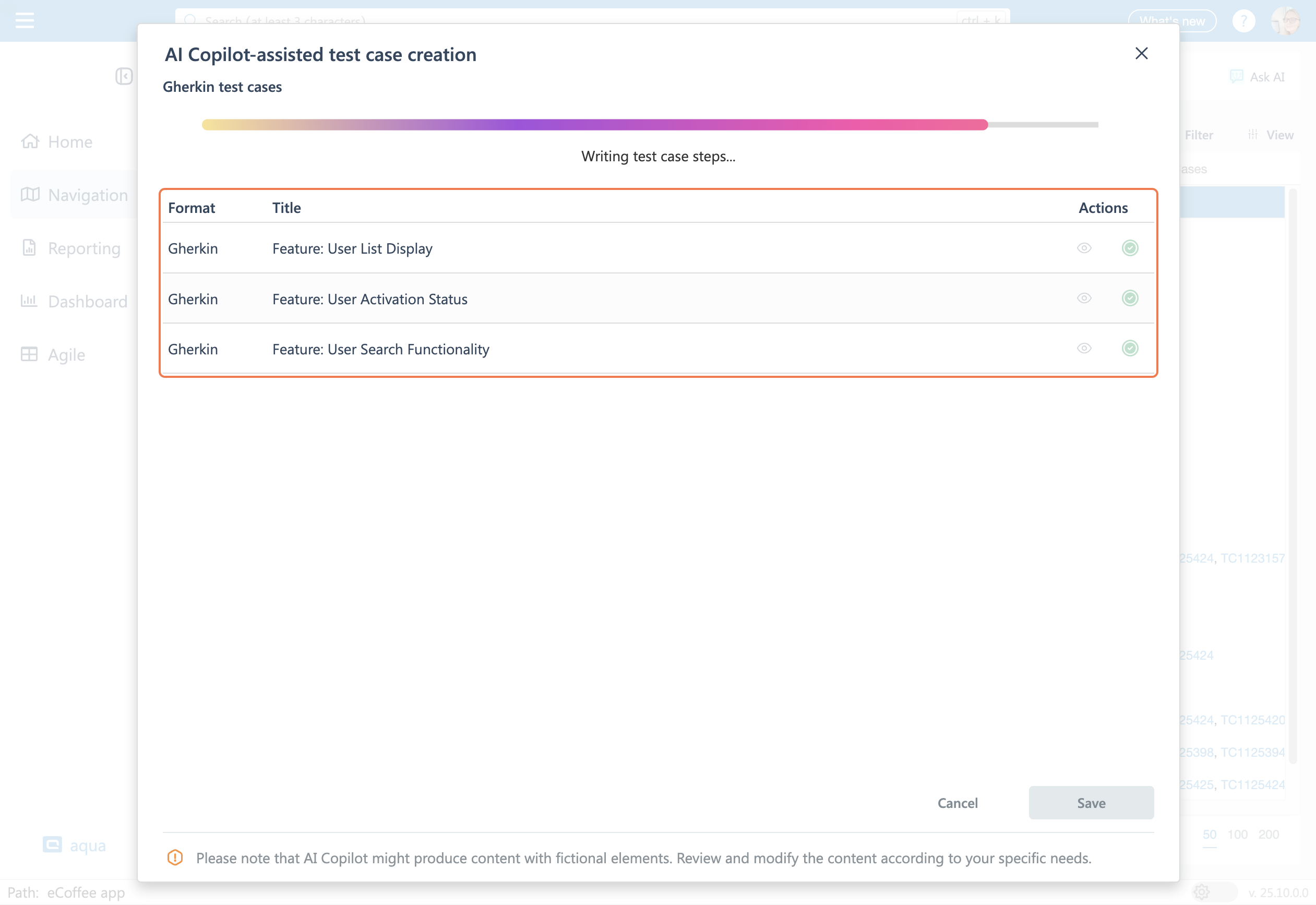Click the Save button
The height and width of the screenshot is (905, 1316).
[x=1091, y=802]
